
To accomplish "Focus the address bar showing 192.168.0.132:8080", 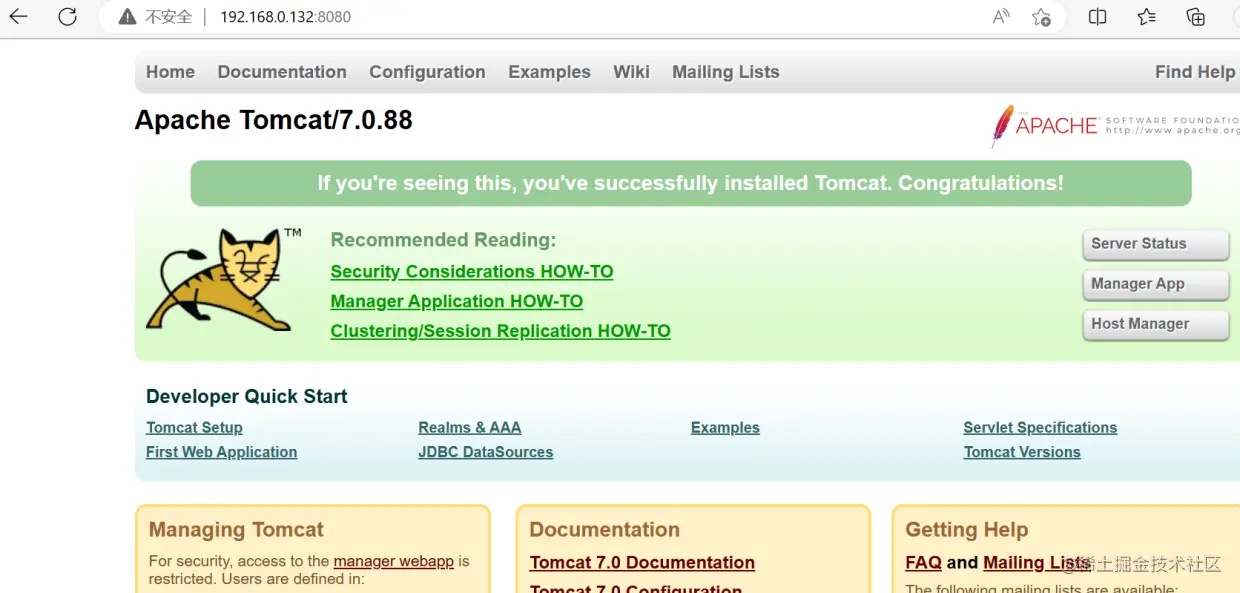I will (285, 17).
